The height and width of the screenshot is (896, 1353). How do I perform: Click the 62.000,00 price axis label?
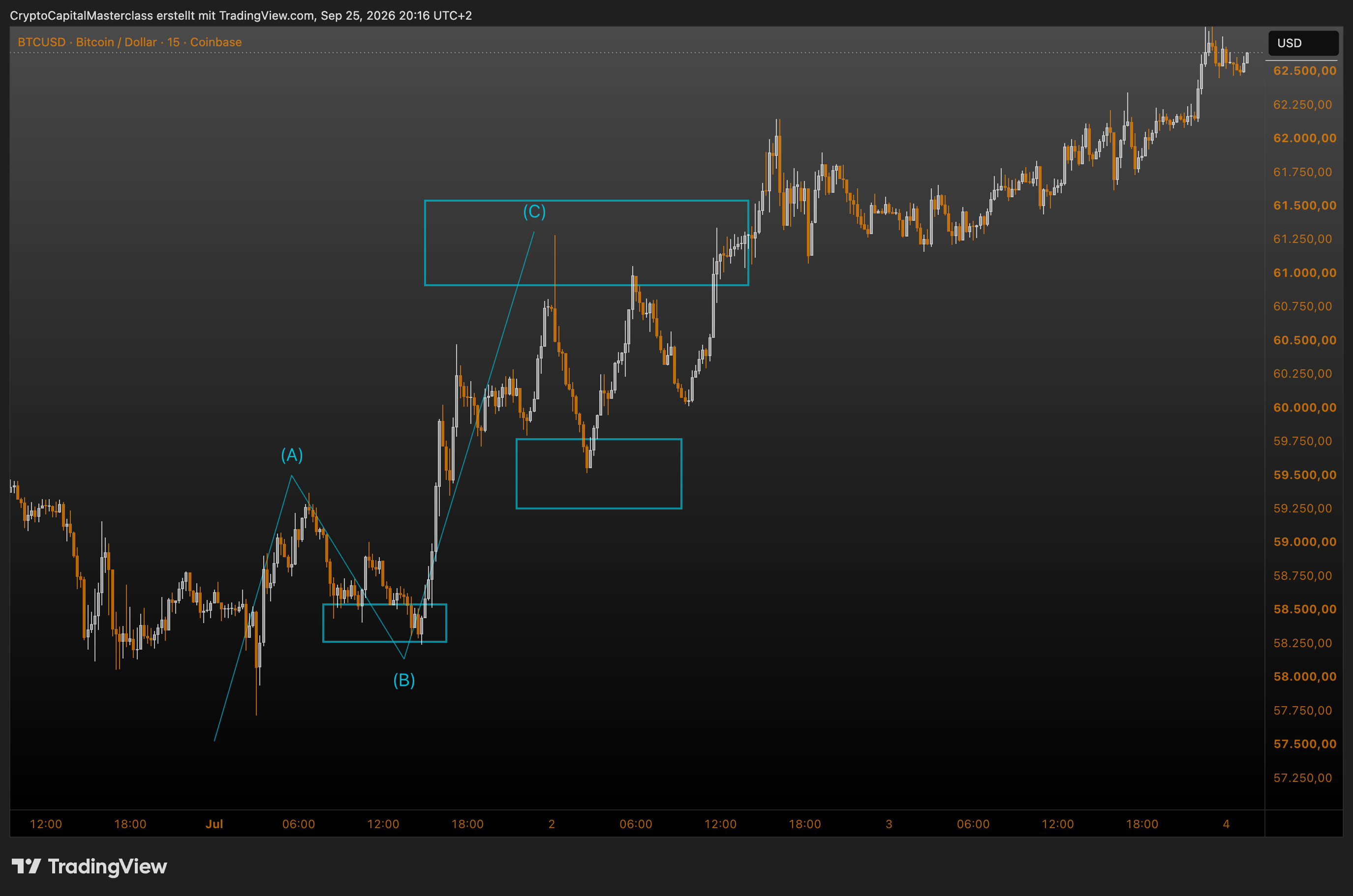[x=1305, y=138]
